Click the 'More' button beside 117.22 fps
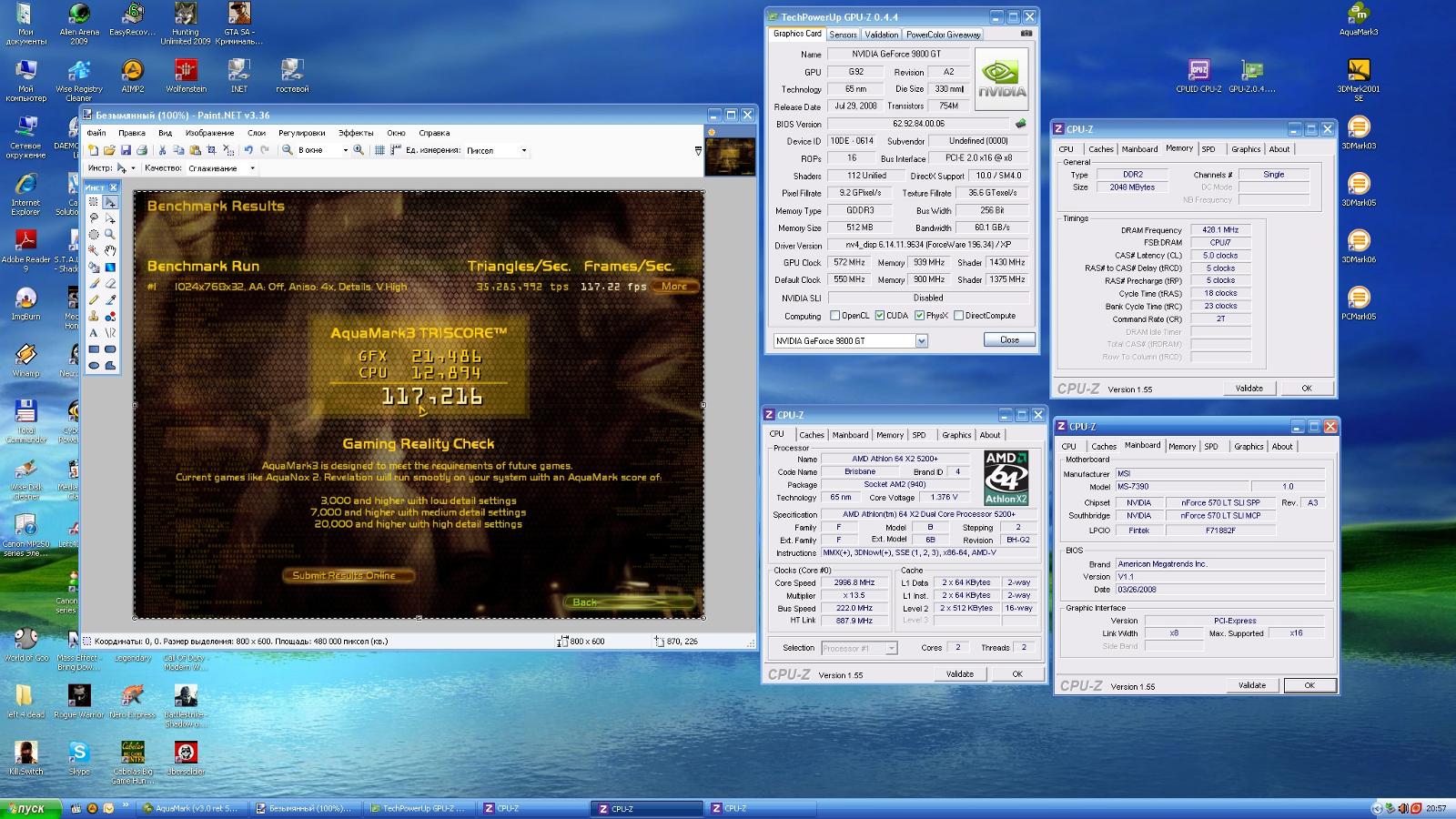Viewport: 1456px width, 819px height. 674,286
